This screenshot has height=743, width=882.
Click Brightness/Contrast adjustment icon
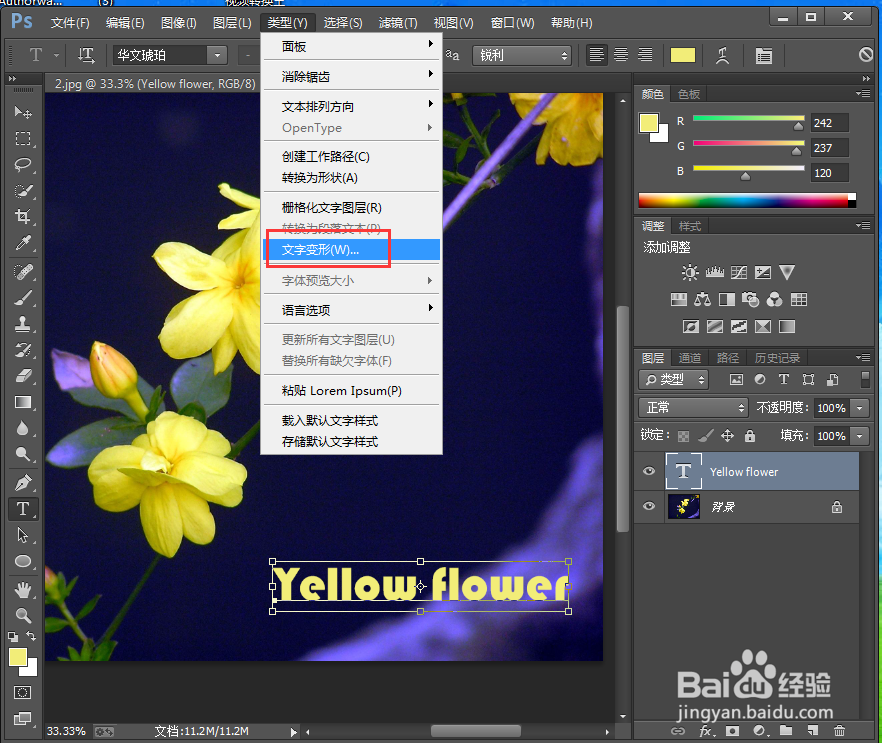point(690,273)
